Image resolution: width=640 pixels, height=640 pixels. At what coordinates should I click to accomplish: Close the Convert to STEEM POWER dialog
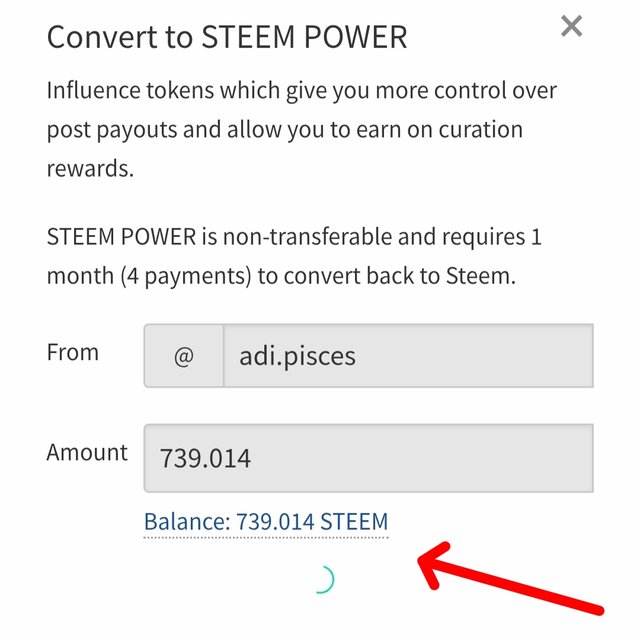point(571,27)
